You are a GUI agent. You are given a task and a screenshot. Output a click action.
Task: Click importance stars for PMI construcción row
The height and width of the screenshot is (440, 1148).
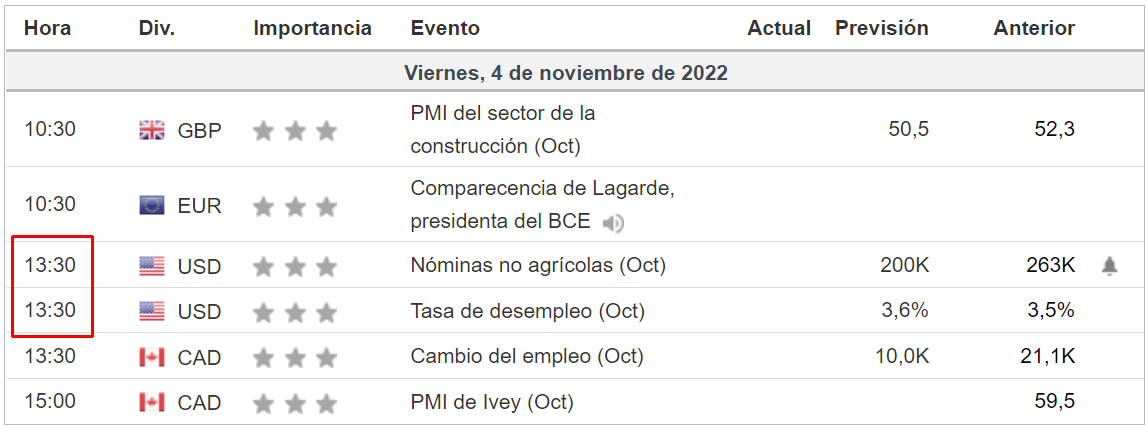pyautogui.click(x=295, y=131)
